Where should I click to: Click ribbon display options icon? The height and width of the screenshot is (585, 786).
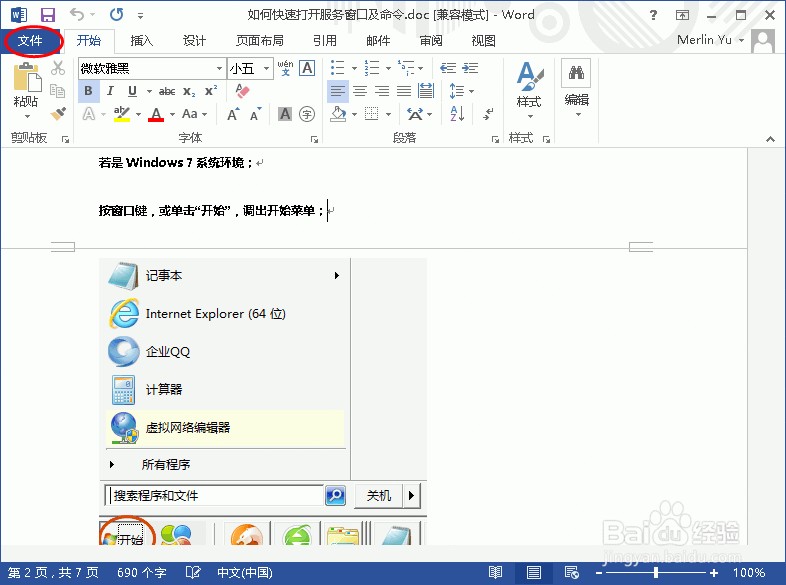(682, 15)
